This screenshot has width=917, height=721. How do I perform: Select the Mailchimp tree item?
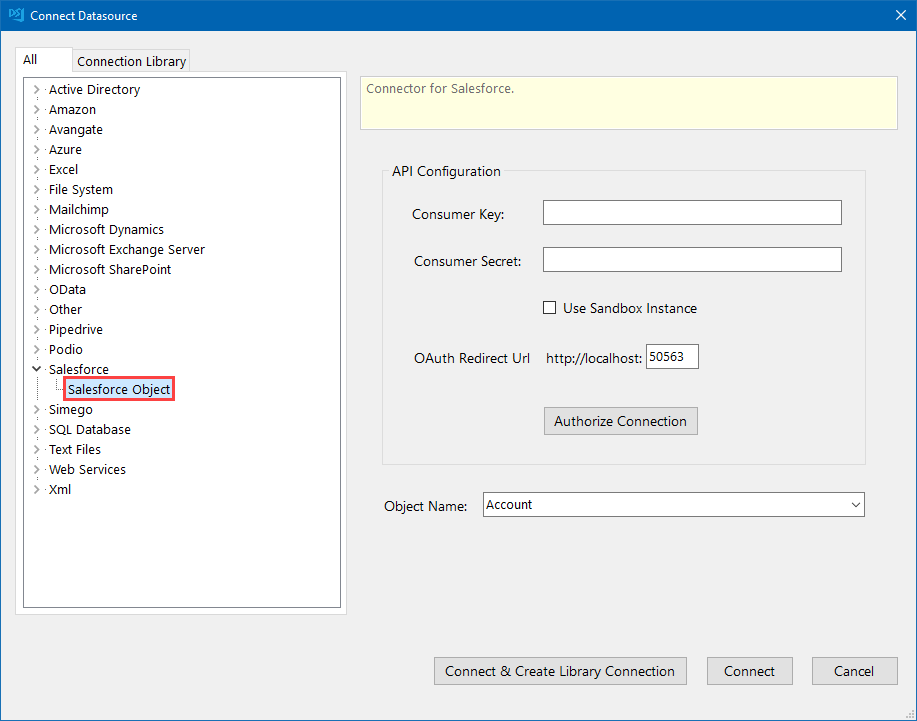(x=79, y=209)
